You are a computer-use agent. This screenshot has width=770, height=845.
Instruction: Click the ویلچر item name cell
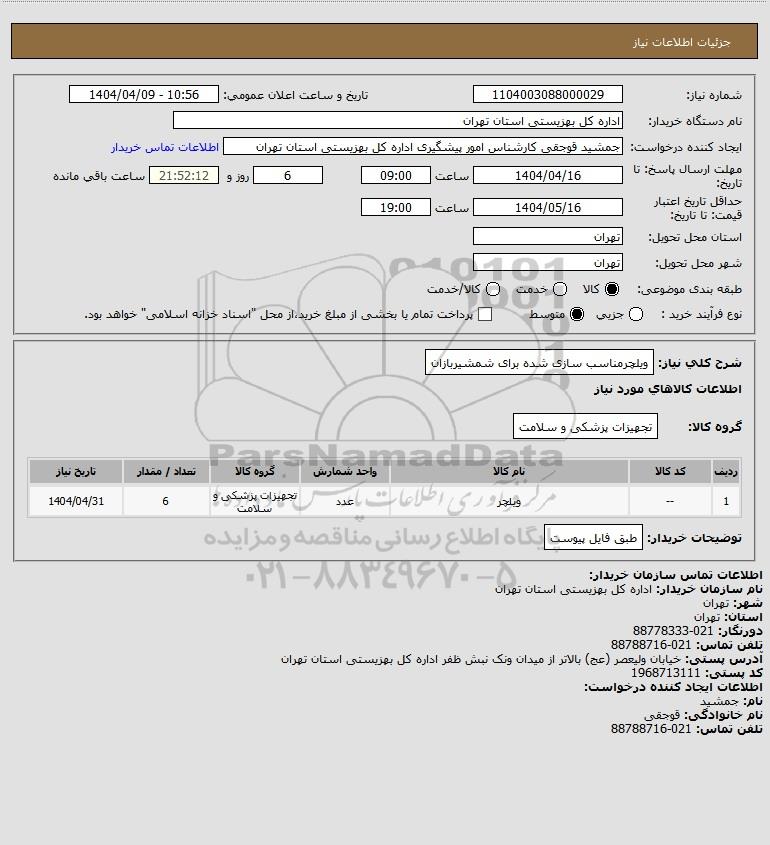[x=509, y=501]
